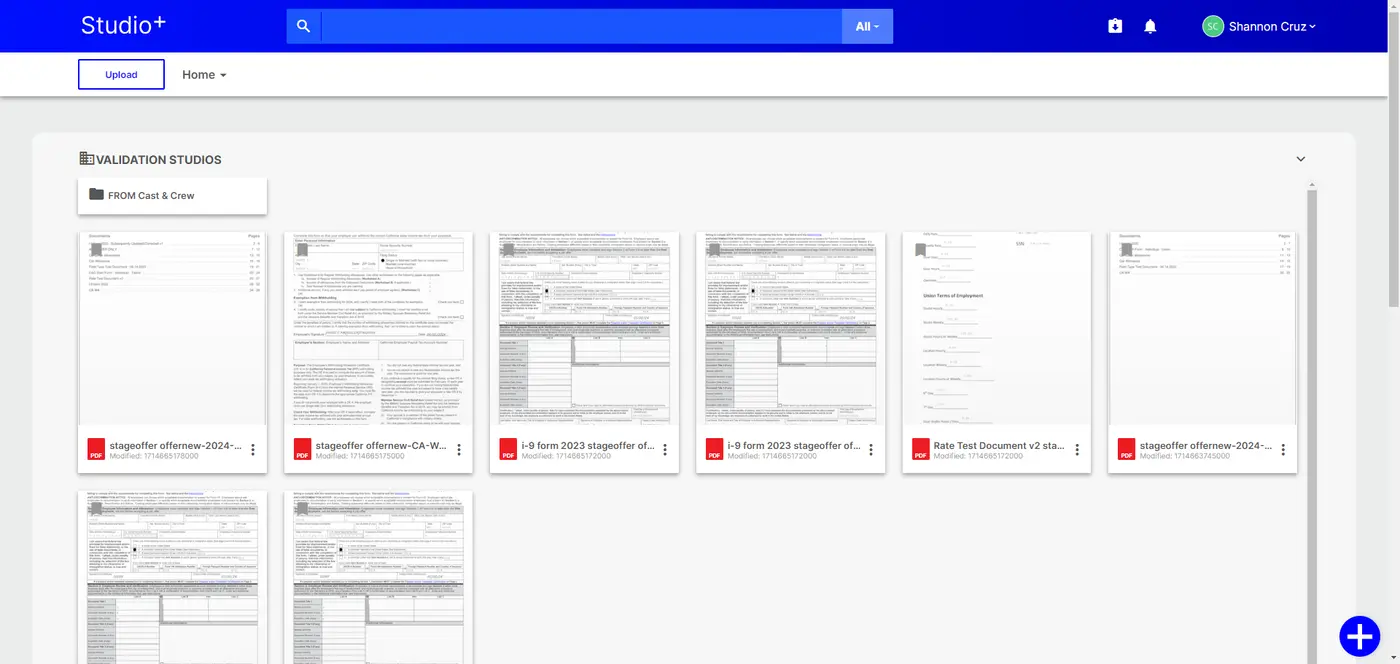Click the search magnifier icon
The height and width of the screenshot is (664, 1400).
point(304,27)
